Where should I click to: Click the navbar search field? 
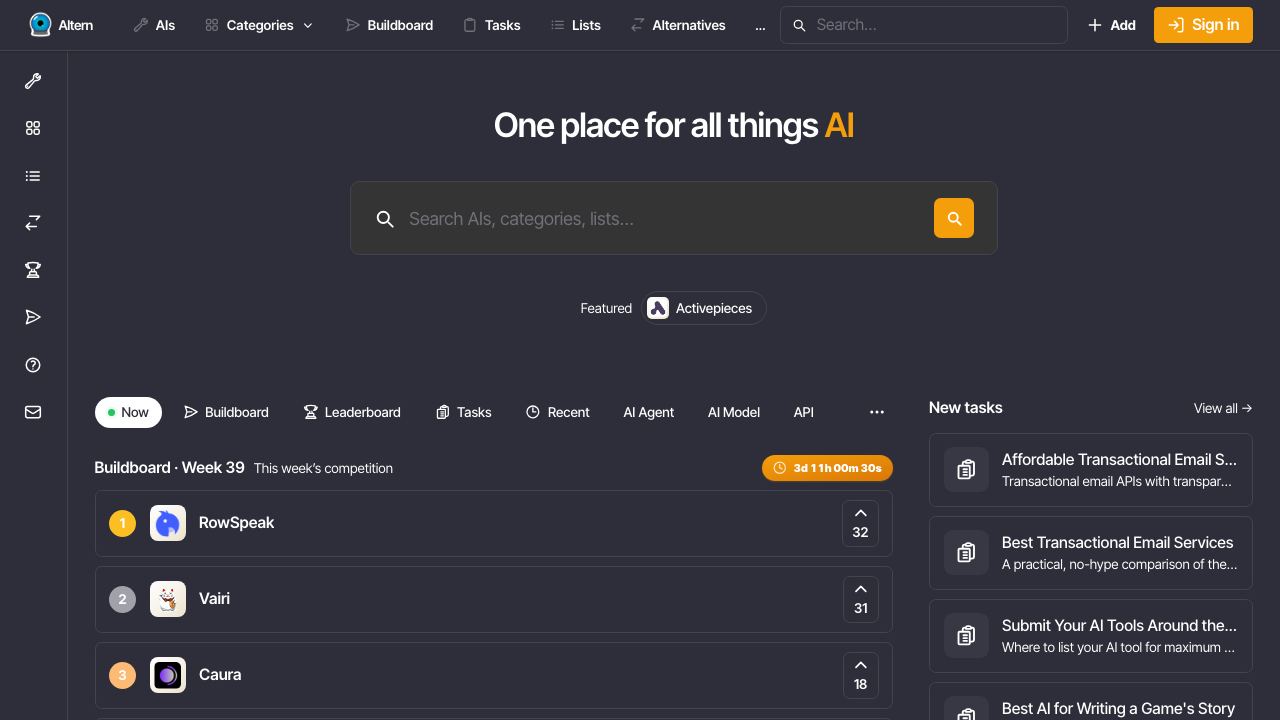(924, 25)
